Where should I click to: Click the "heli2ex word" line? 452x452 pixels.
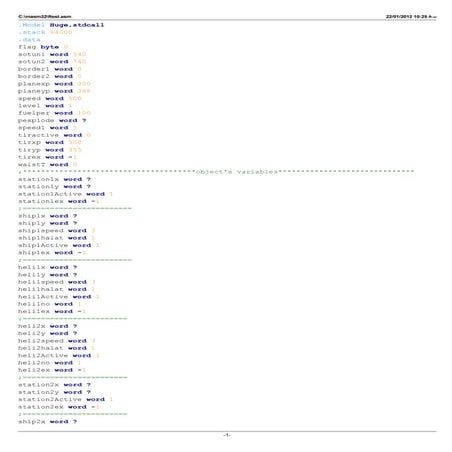[52, 370]
